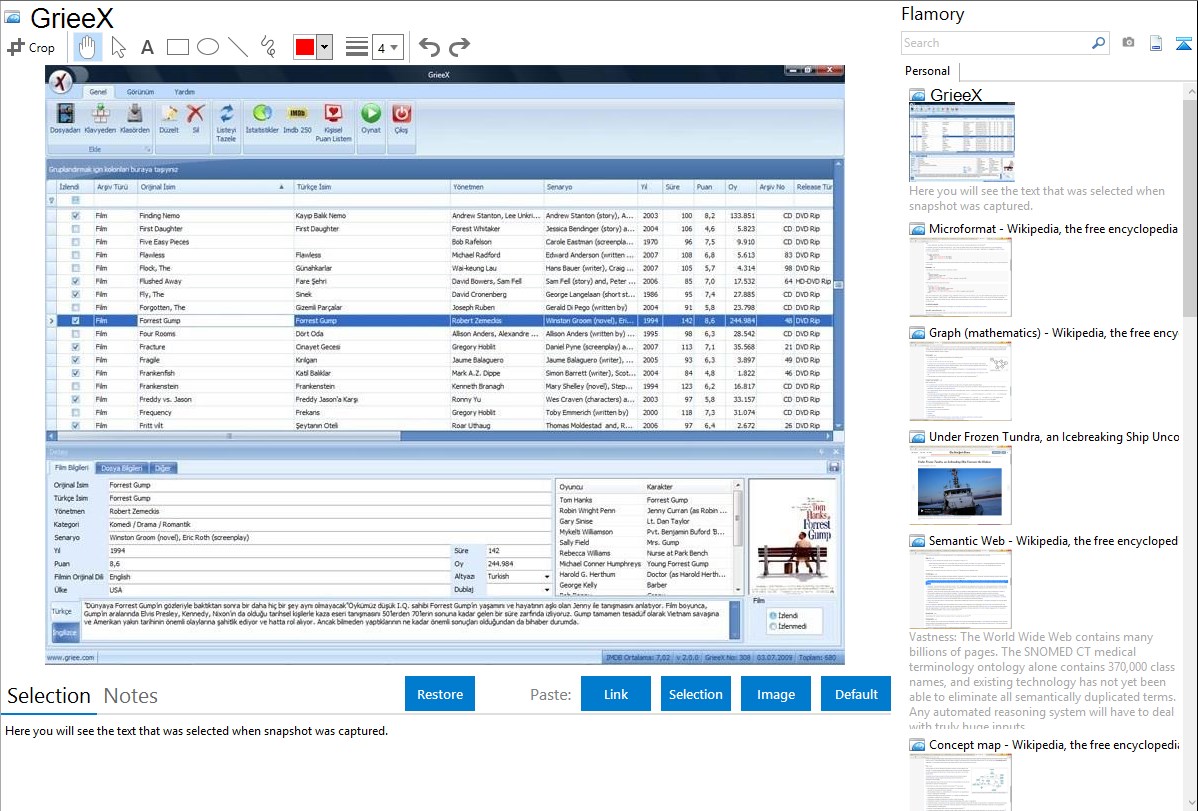Click the search magnifier icon
1198x811 pixels.
point(1098,43)
